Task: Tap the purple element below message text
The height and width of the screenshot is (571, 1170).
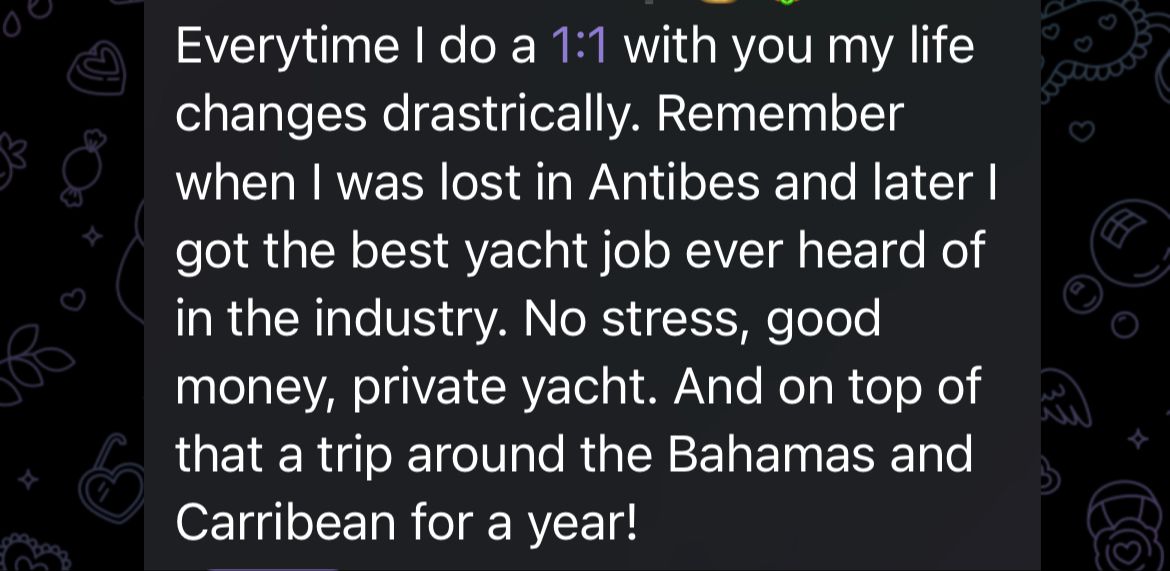Action: tap(272, 568)
